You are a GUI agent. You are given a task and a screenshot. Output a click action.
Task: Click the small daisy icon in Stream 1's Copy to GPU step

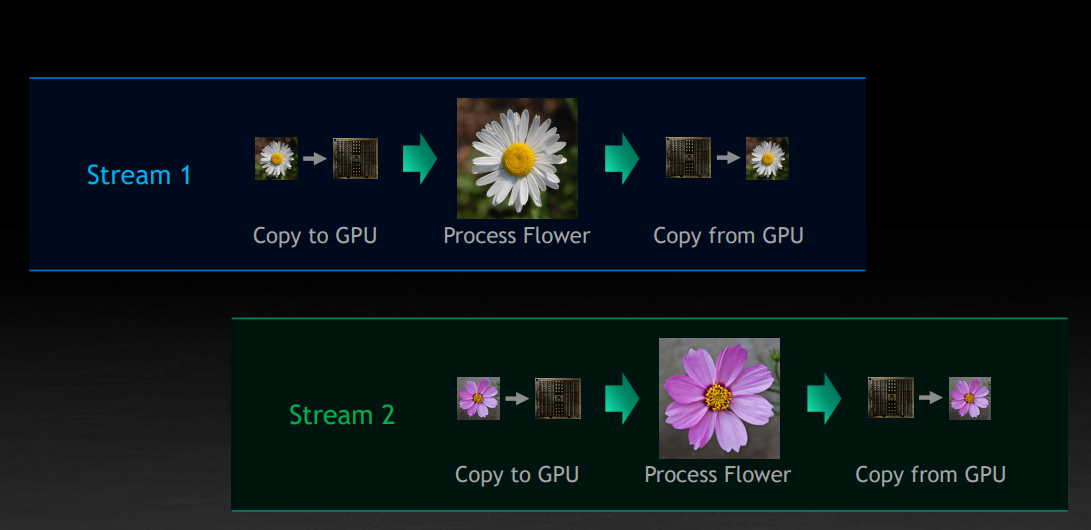[x=276, y=158]
